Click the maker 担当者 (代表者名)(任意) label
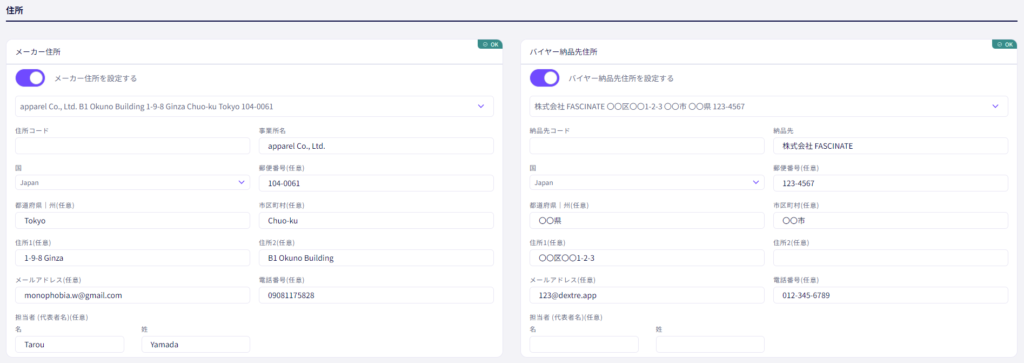1024x363 pixels. tap(52, 317)
